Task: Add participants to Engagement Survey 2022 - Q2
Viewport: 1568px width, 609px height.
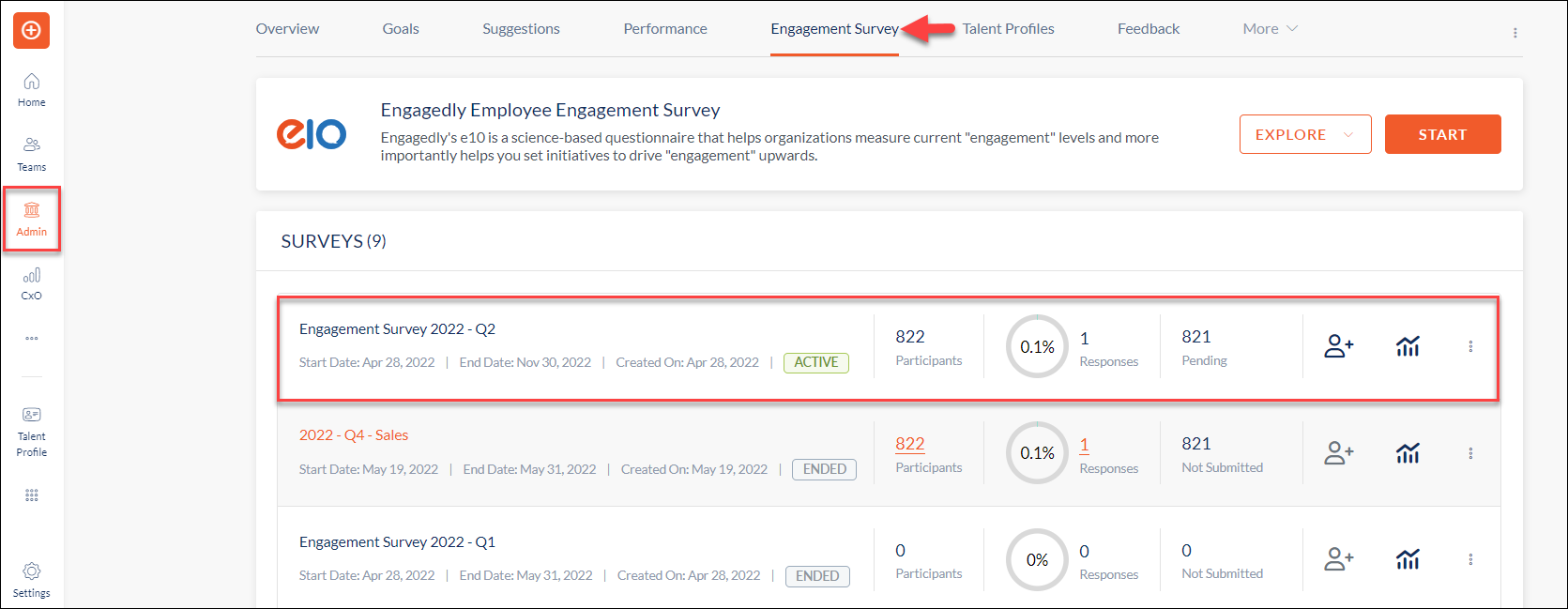Action: [1339, 346]
